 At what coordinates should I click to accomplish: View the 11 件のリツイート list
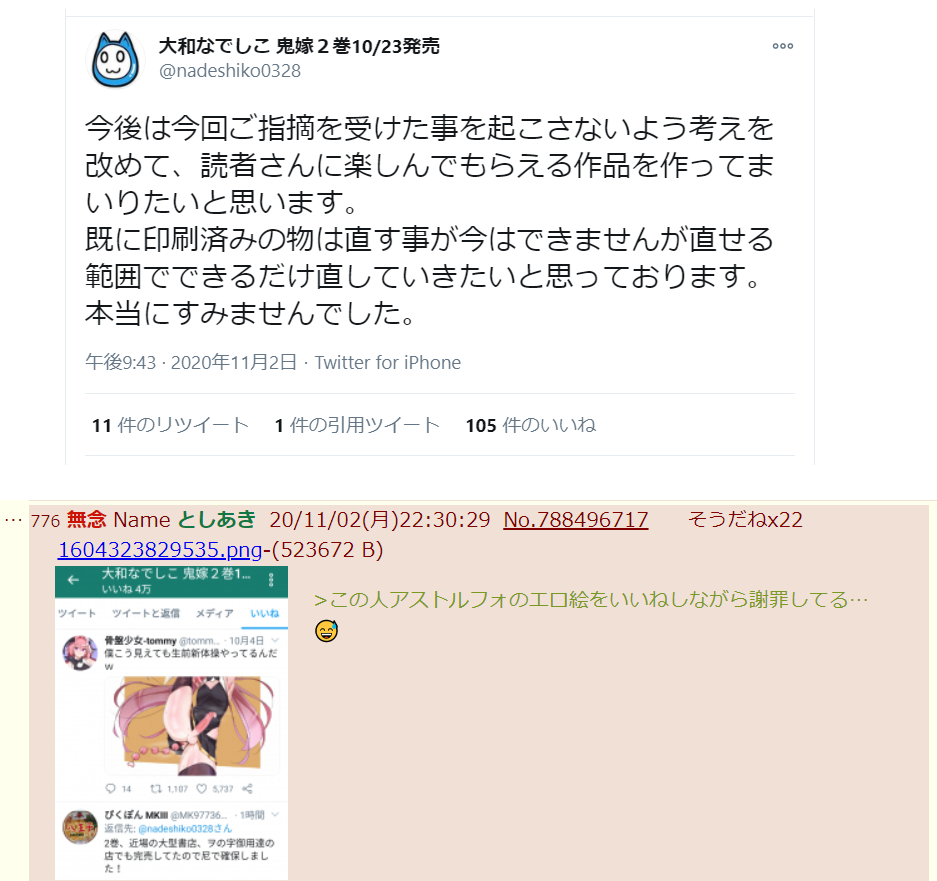[x=170, y=425]
